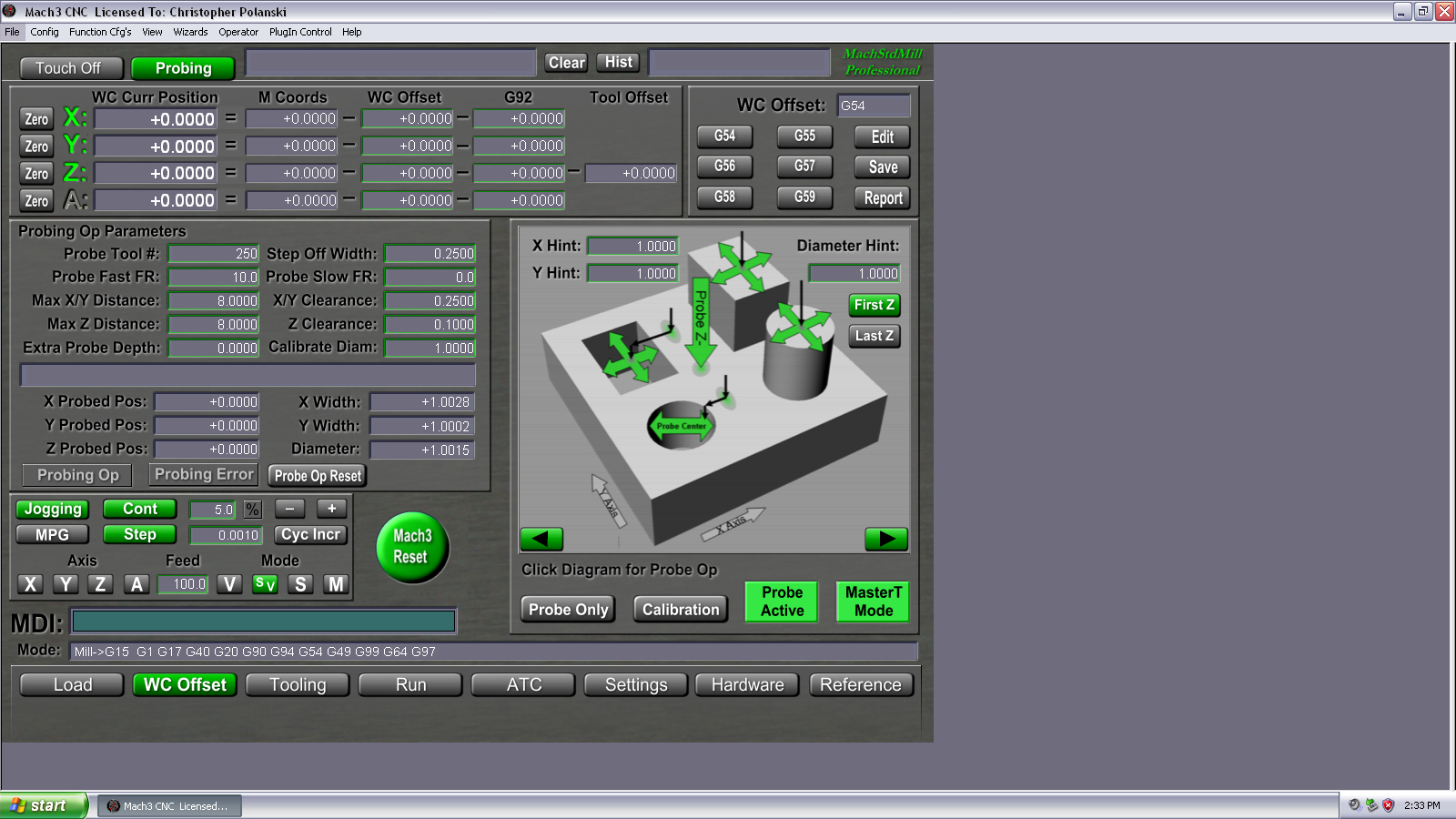Click the M mode button
Image resolution: width=1456 pixels, height=819 pixels.
click(336, 584)
